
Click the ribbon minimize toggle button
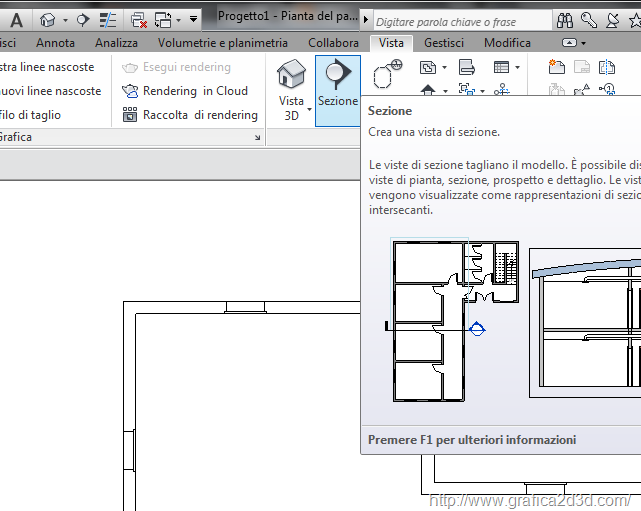click(x=569, y=43)
